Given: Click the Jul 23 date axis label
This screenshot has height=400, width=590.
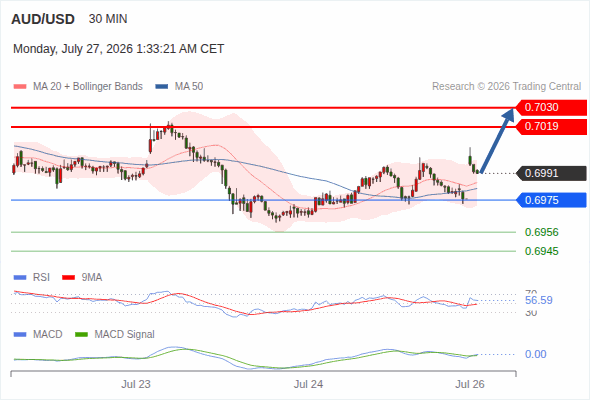Looking at the screenshot, I should tap(136, 384).
